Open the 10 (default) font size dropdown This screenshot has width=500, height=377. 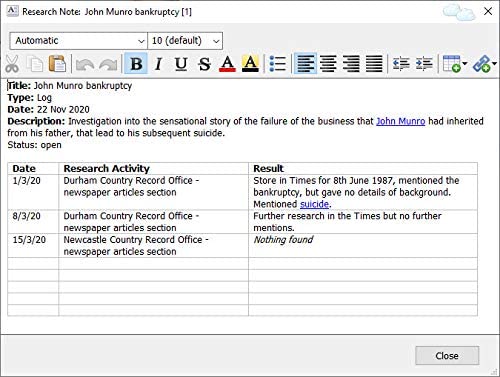pyautogui.click(x=185, y=41)
